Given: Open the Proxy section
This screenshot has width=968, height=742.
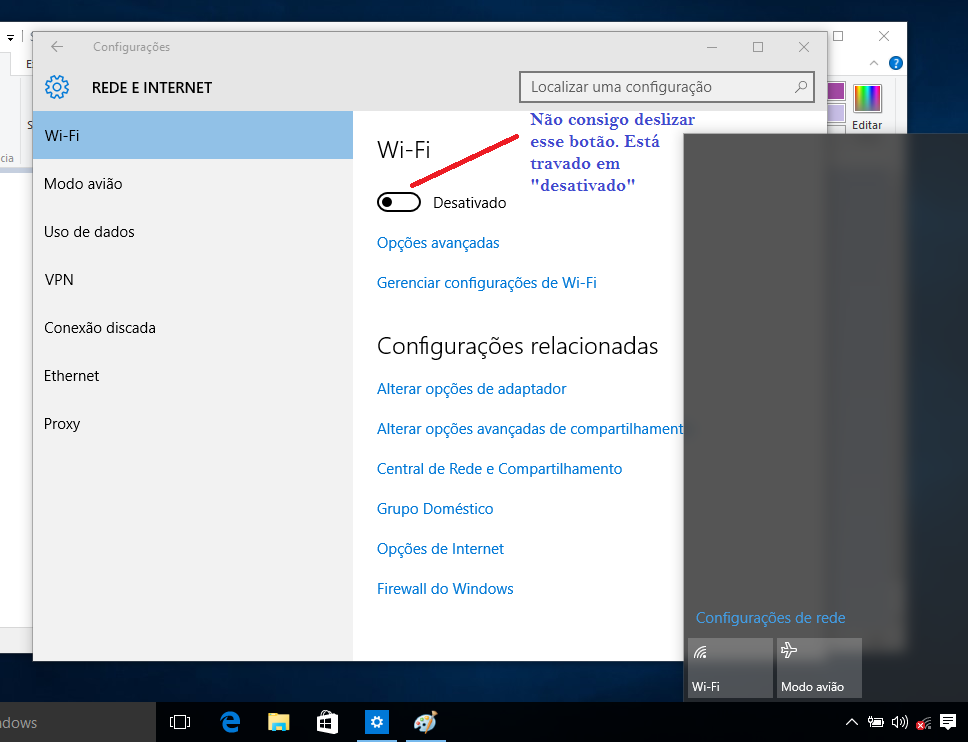Looking at the screenshot, I should (193, 424).
